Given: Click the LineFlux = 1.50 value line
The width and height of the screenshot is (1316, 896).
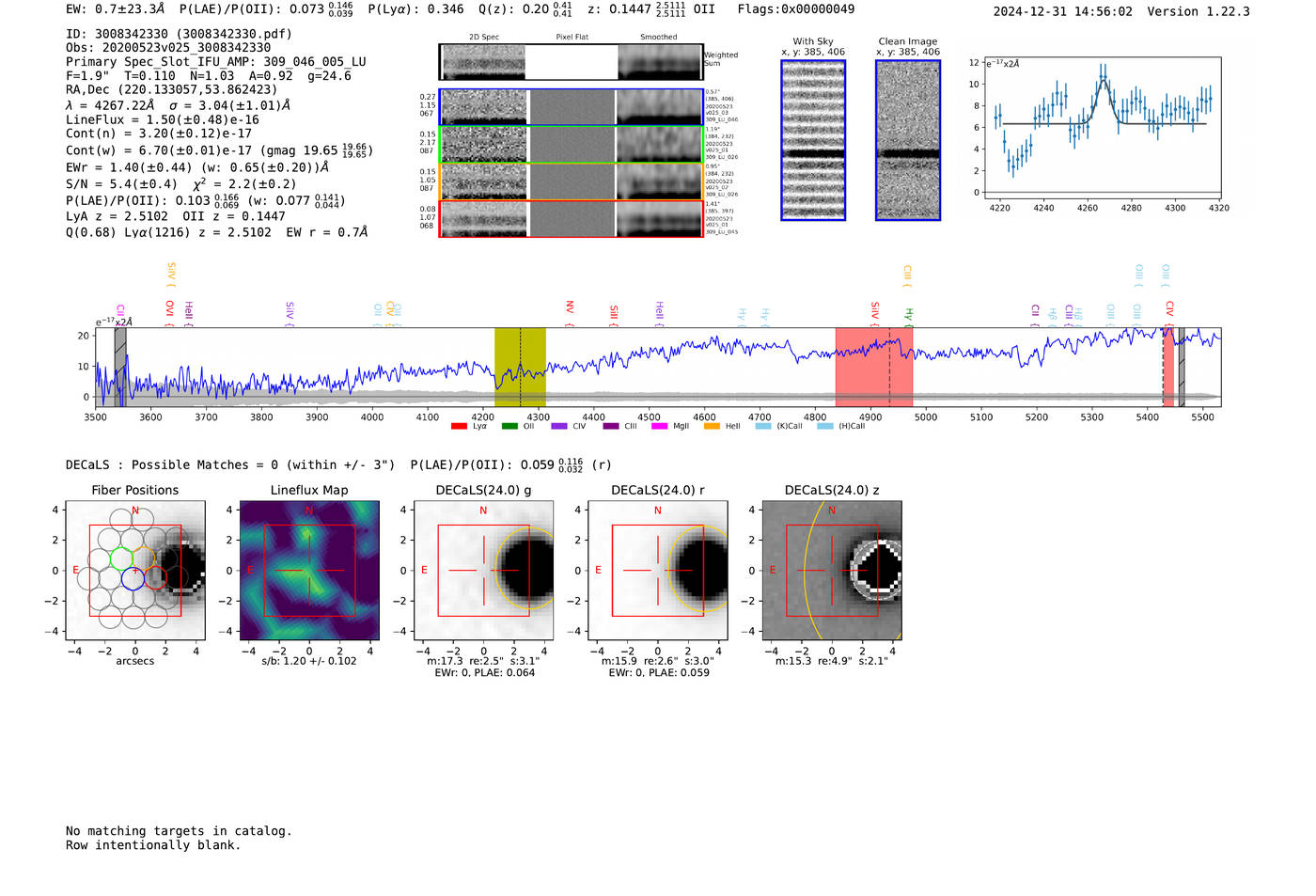Looking at the screenshot, I should pos(163,120).
